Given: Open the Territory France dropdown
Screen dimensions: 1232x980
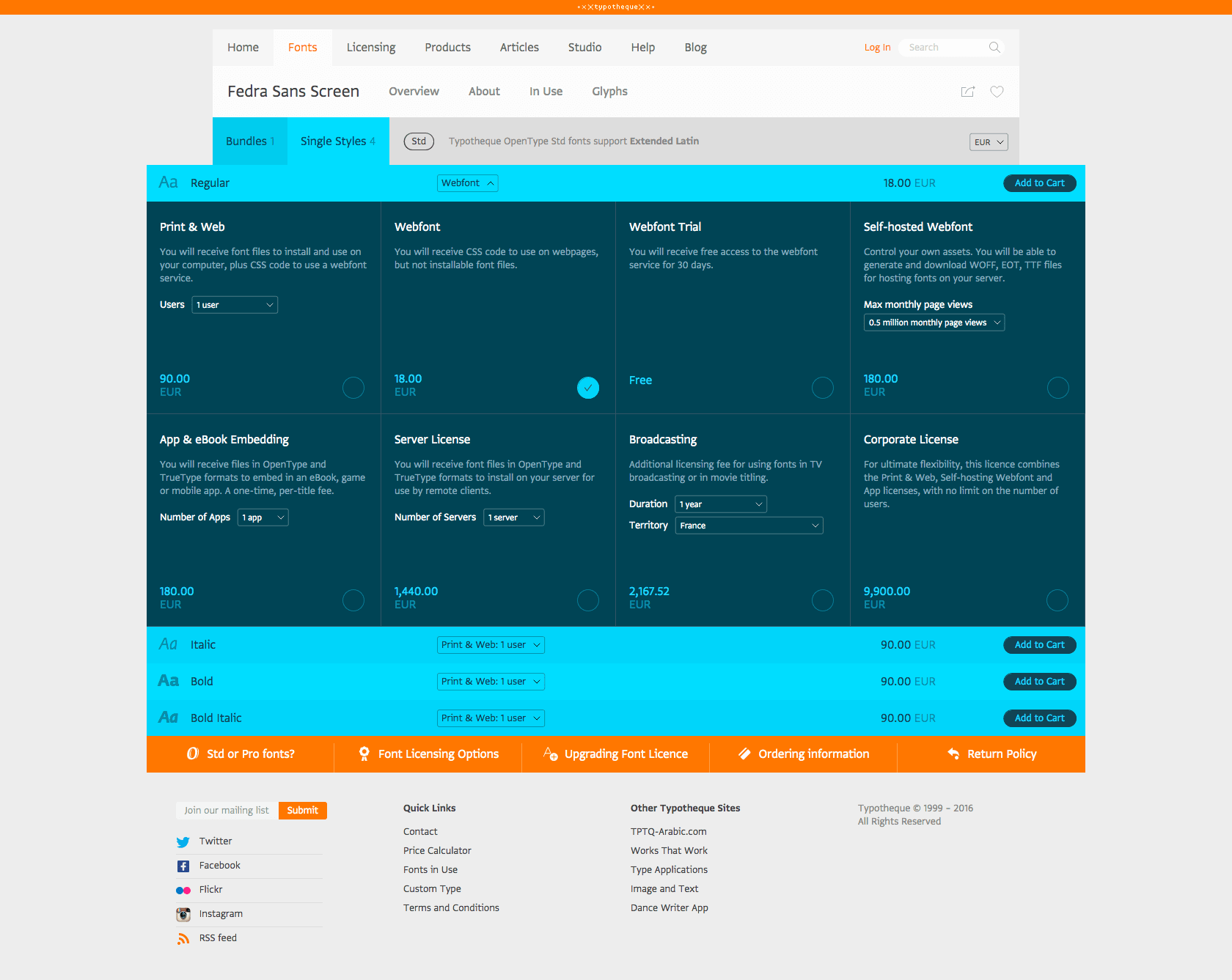Looking at the screenshot, I should click(749, 526).
